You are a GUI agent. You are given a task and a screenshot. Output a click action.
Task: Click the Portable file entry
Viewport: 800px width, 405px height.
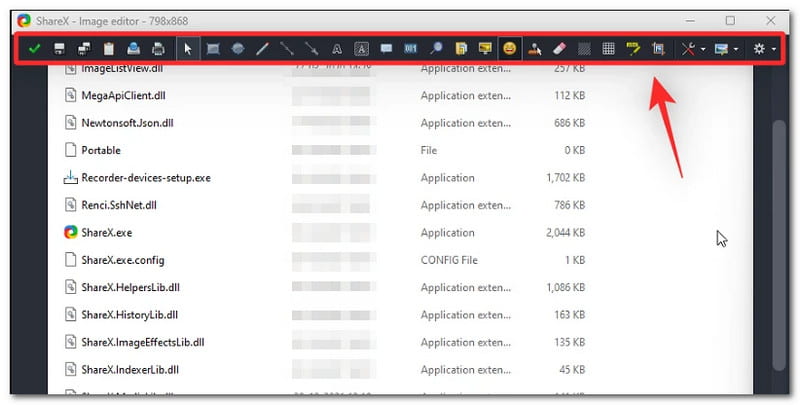(101, 150)
